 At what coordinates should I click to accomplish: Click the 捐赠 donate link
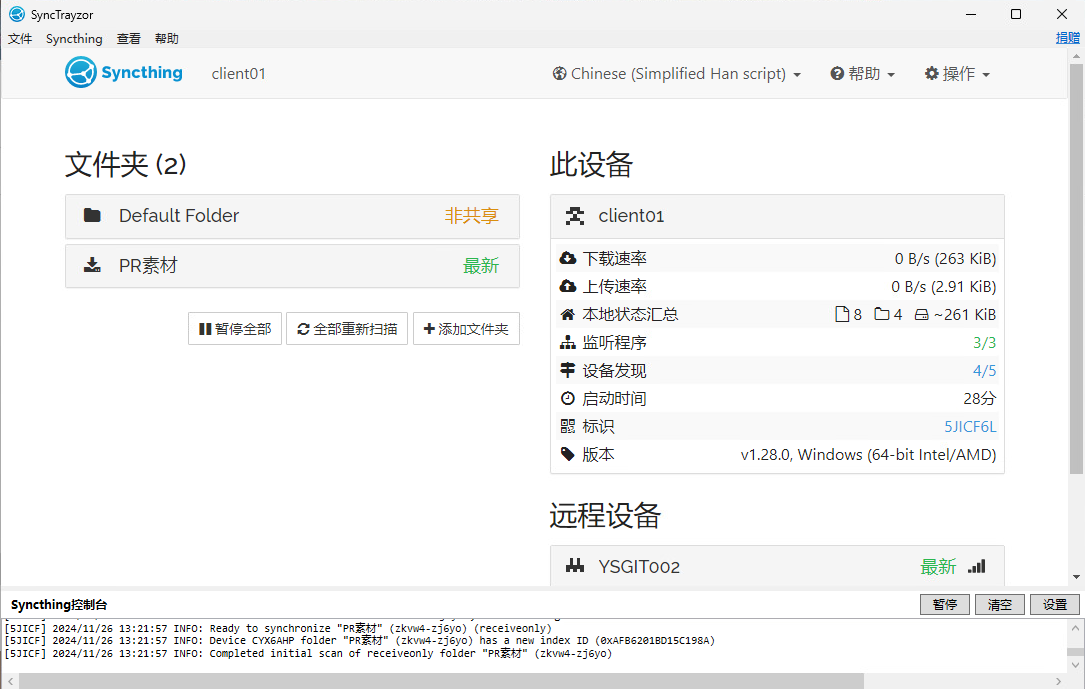pos(1068,38)
